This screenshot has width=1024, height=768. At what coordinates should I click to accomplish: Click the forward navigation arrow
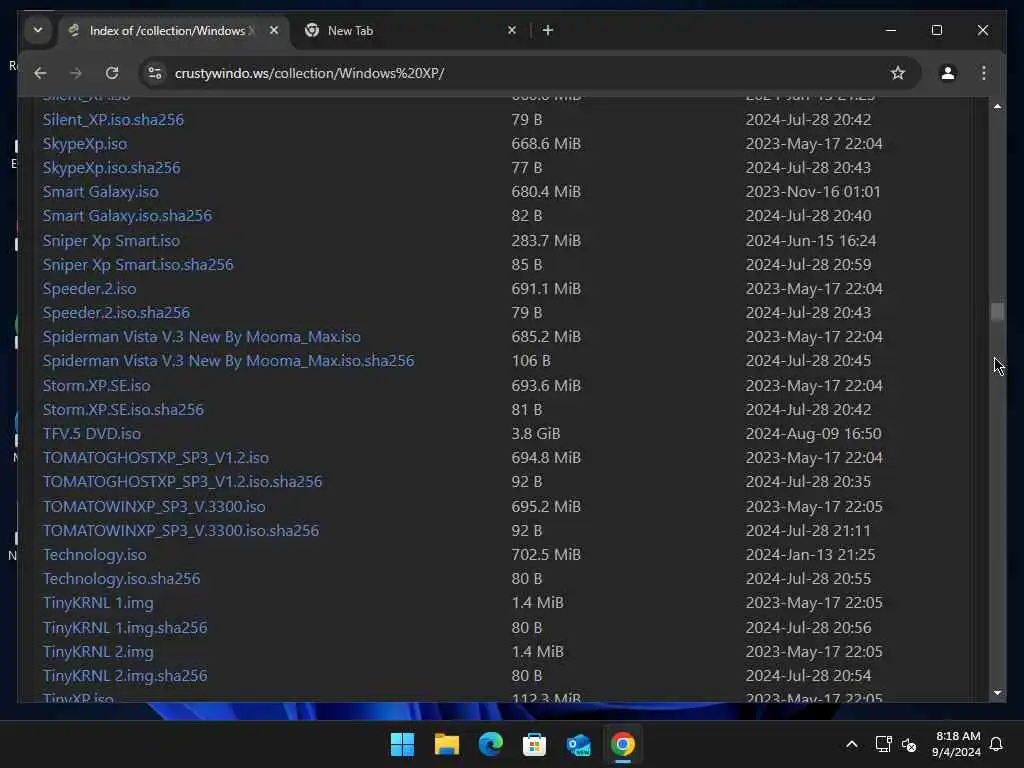click(x=76, y=73)
